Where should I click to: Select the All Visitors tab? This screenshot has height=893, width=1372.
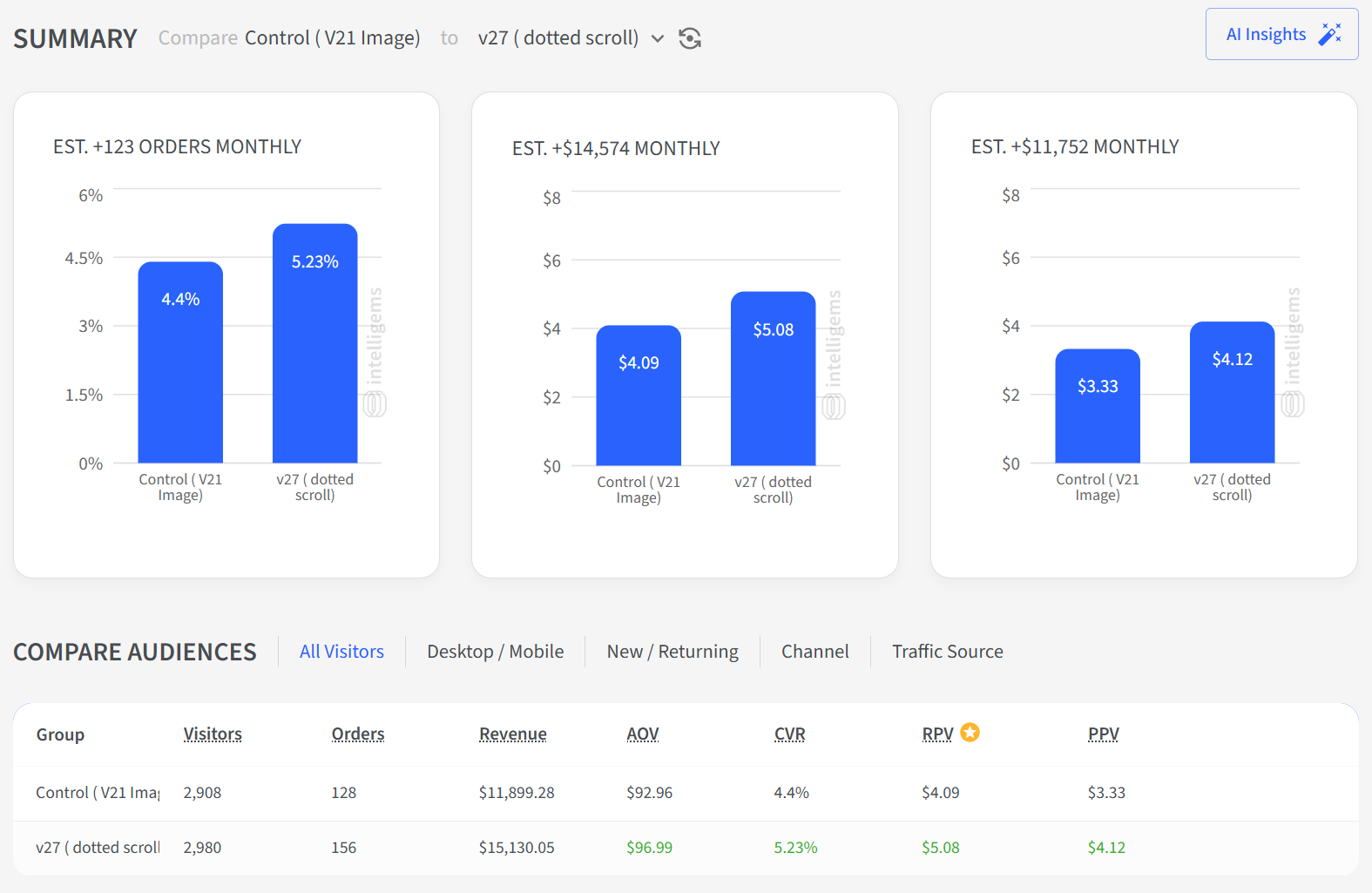click(x=341, y=652)
